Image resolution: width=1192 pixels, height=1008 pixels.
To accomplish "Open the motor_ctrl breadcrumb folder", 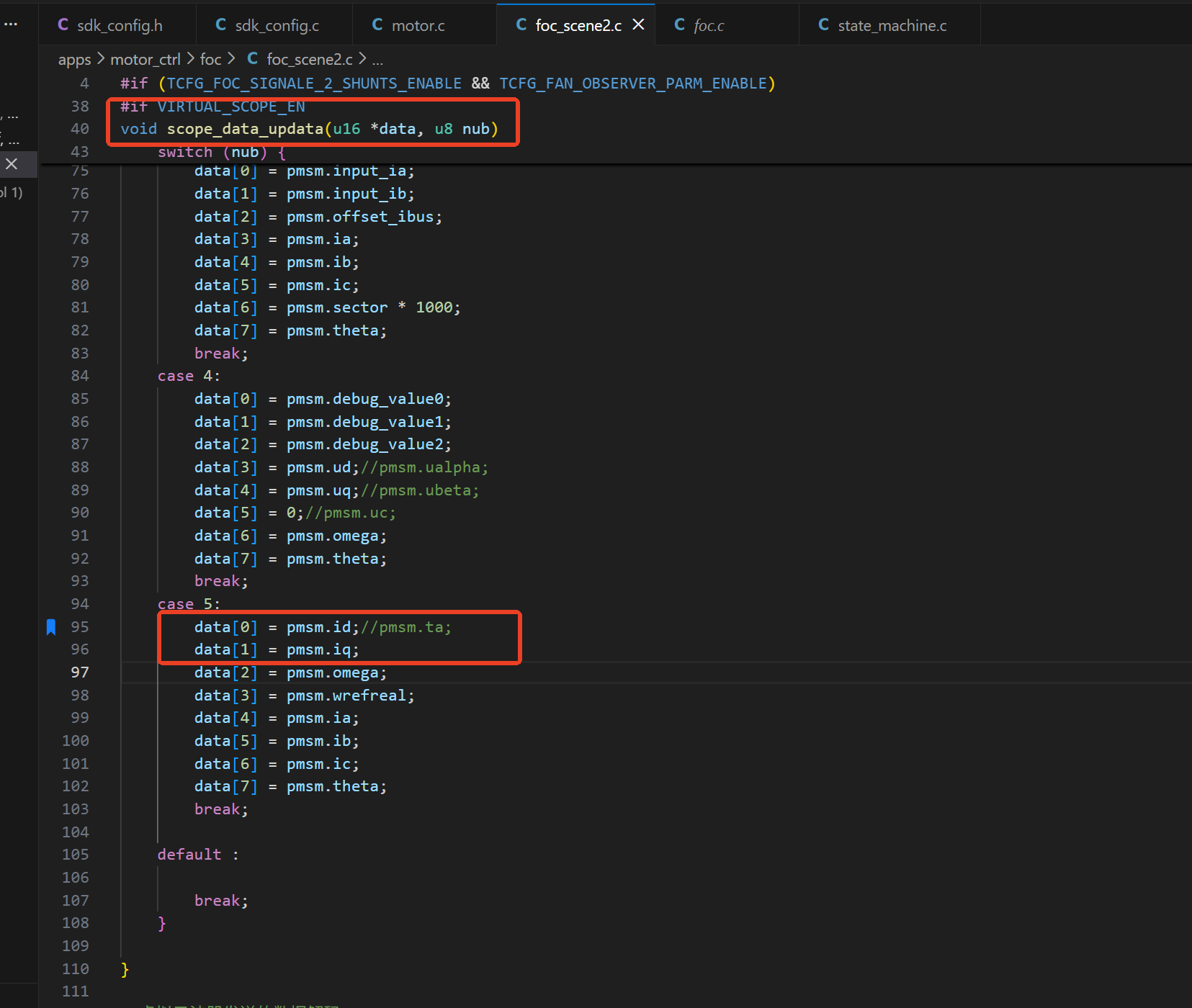I will pos(145,59).
